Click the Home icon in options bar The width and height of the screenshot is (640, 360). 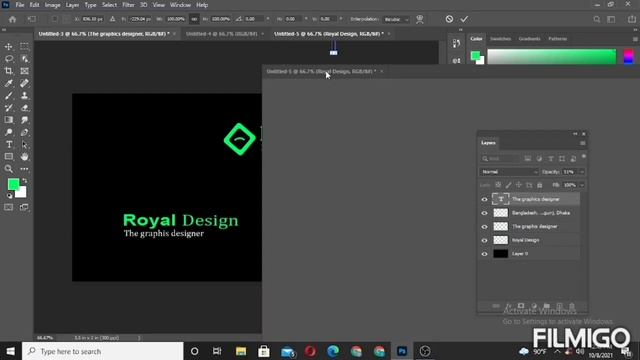(12, 19)
